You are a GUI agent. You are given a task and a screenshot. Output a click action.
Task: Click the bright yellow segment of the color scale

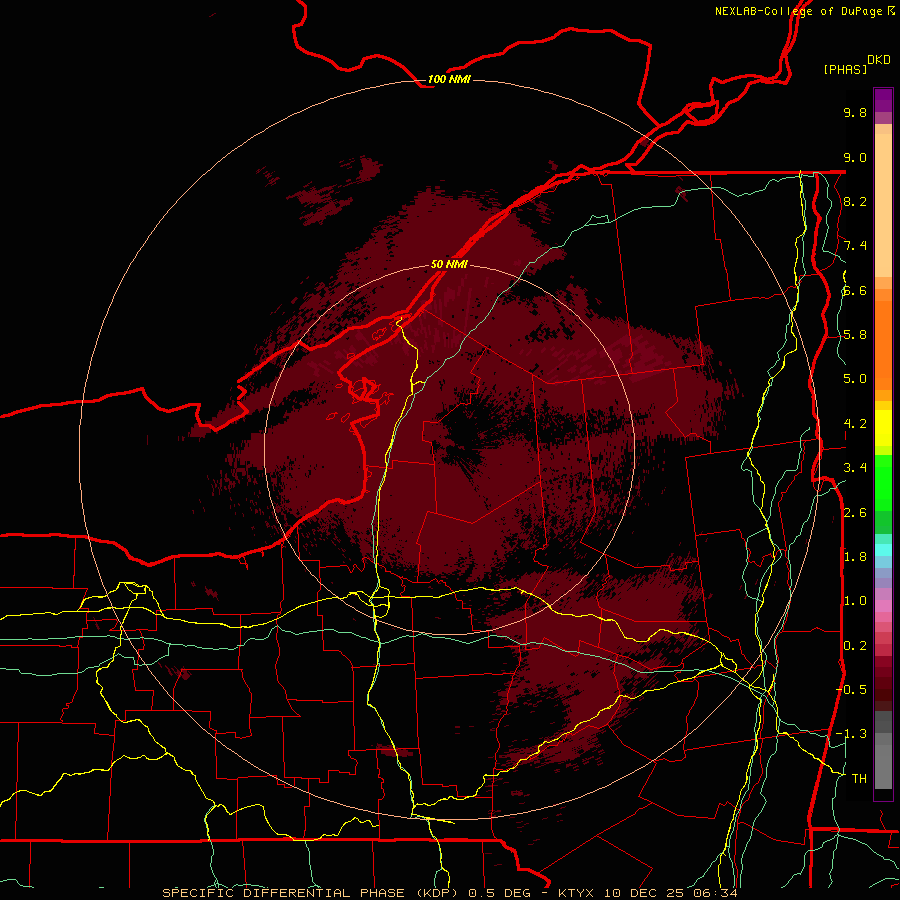(883, 428)
